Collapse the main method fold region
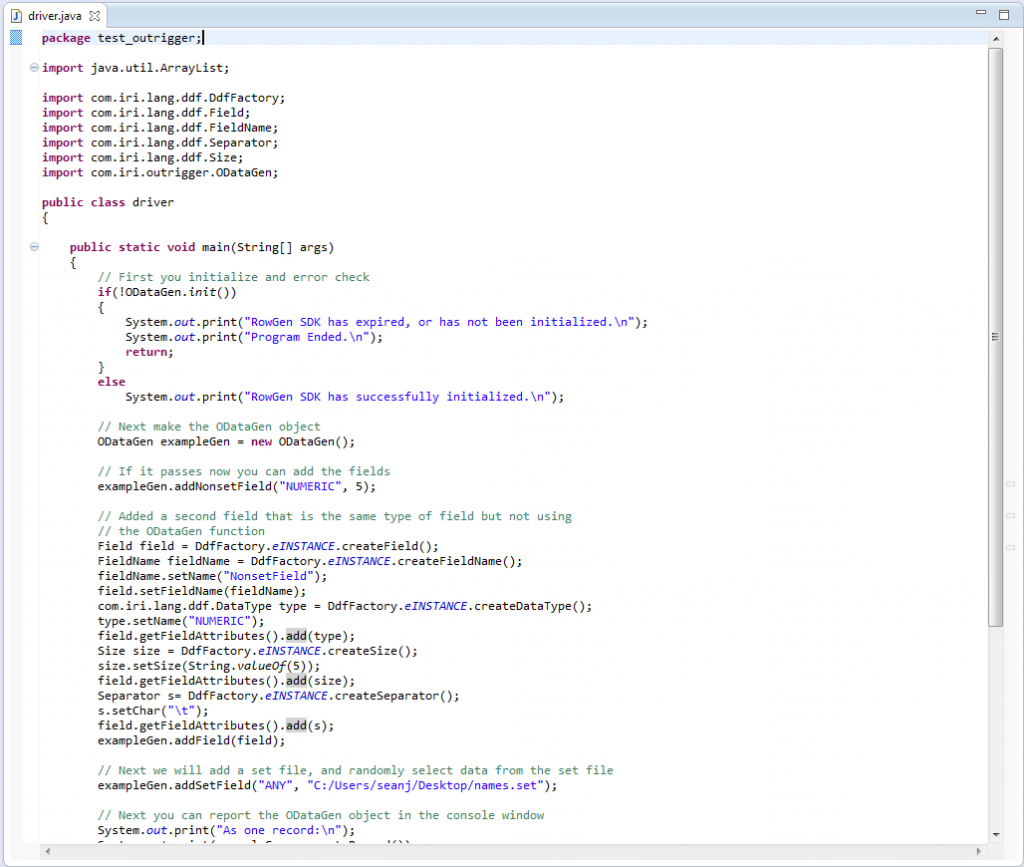 coord(34,247)
